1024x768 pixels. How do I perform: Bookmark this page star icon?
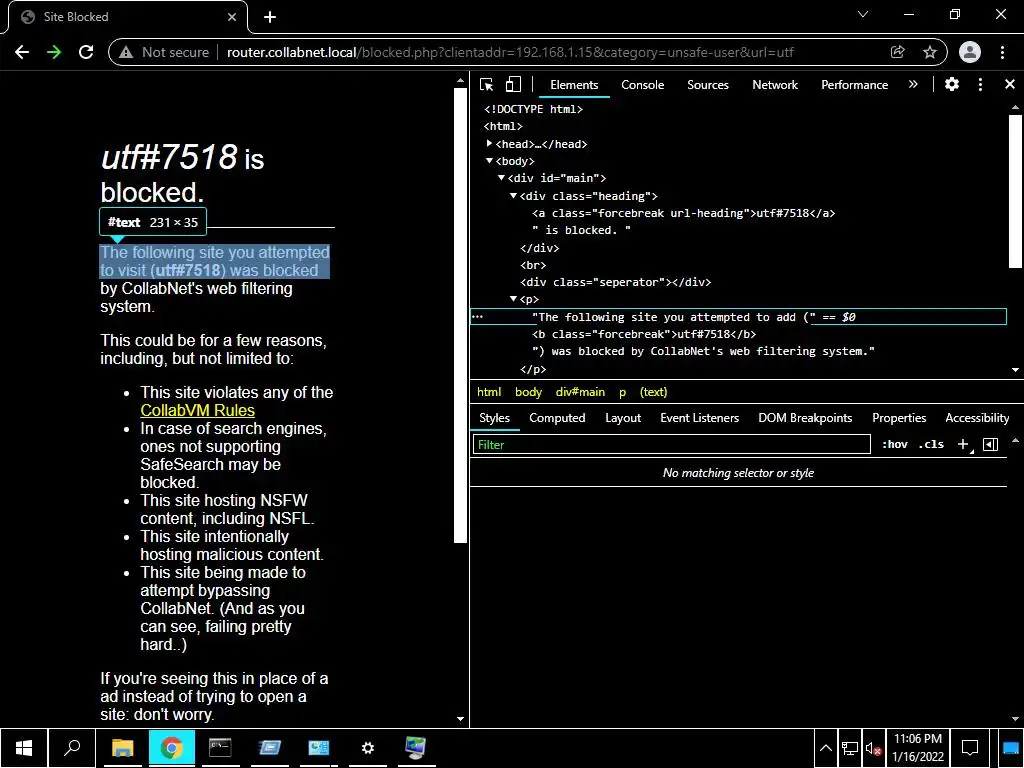tap(930, 52)
